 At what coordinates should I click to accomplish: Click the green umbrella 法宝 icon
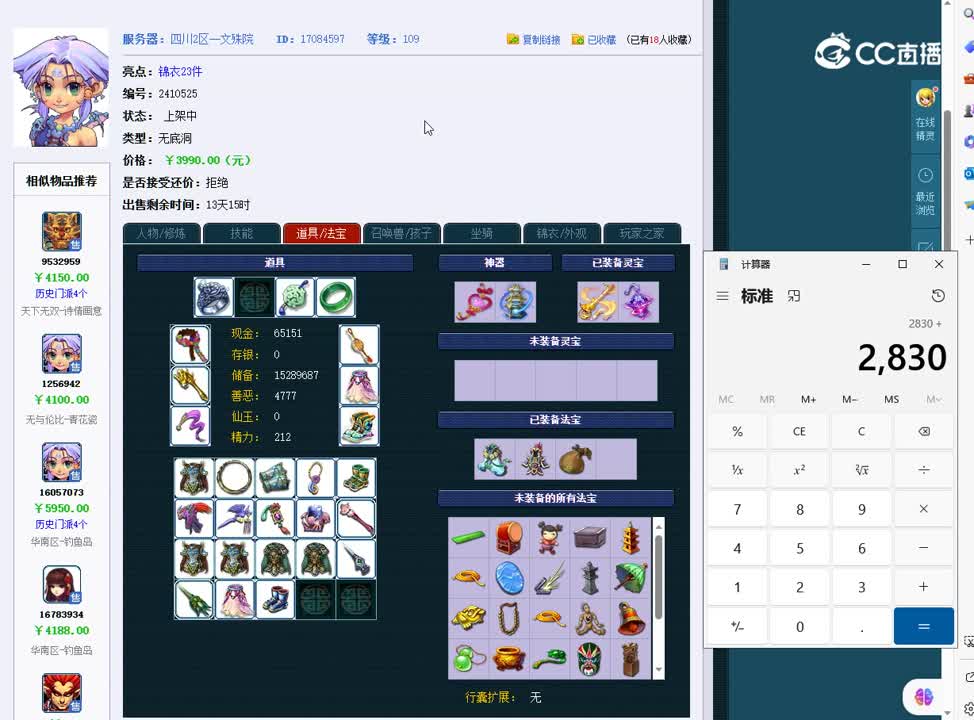(x=630, y=578)
